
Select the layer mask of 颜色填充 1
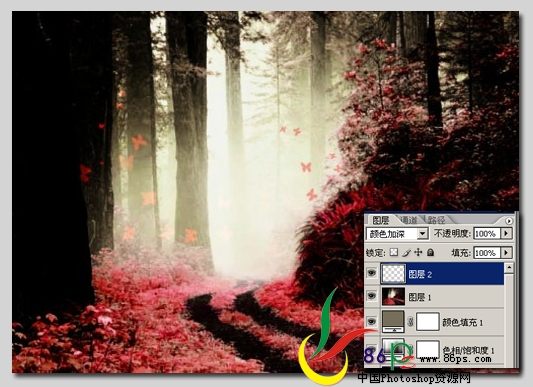click(428, 322)
